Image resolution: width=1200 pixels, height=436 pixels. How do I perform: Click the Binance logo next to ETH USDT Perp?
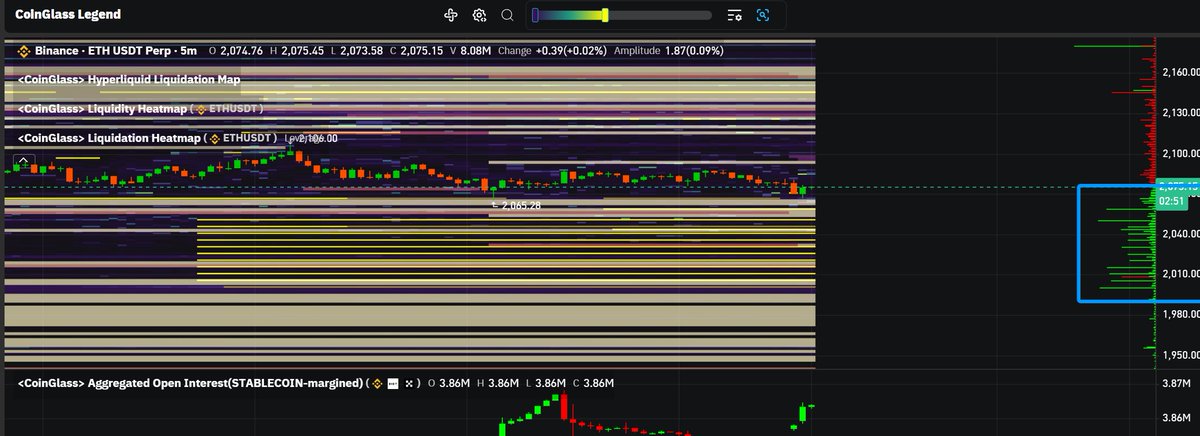click(x=25, y=50)
